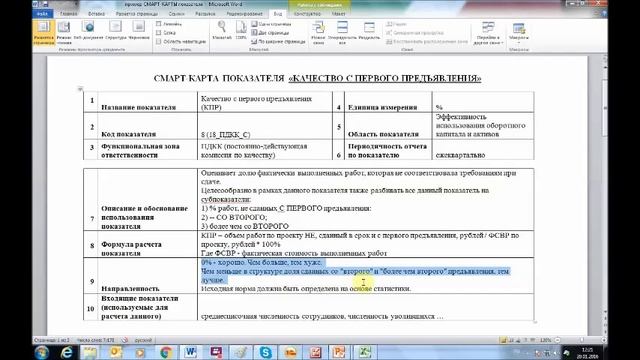Click the cell 'ежеквартально'
The height and width of the screenshot is (360, 640).
coord(483,149)
